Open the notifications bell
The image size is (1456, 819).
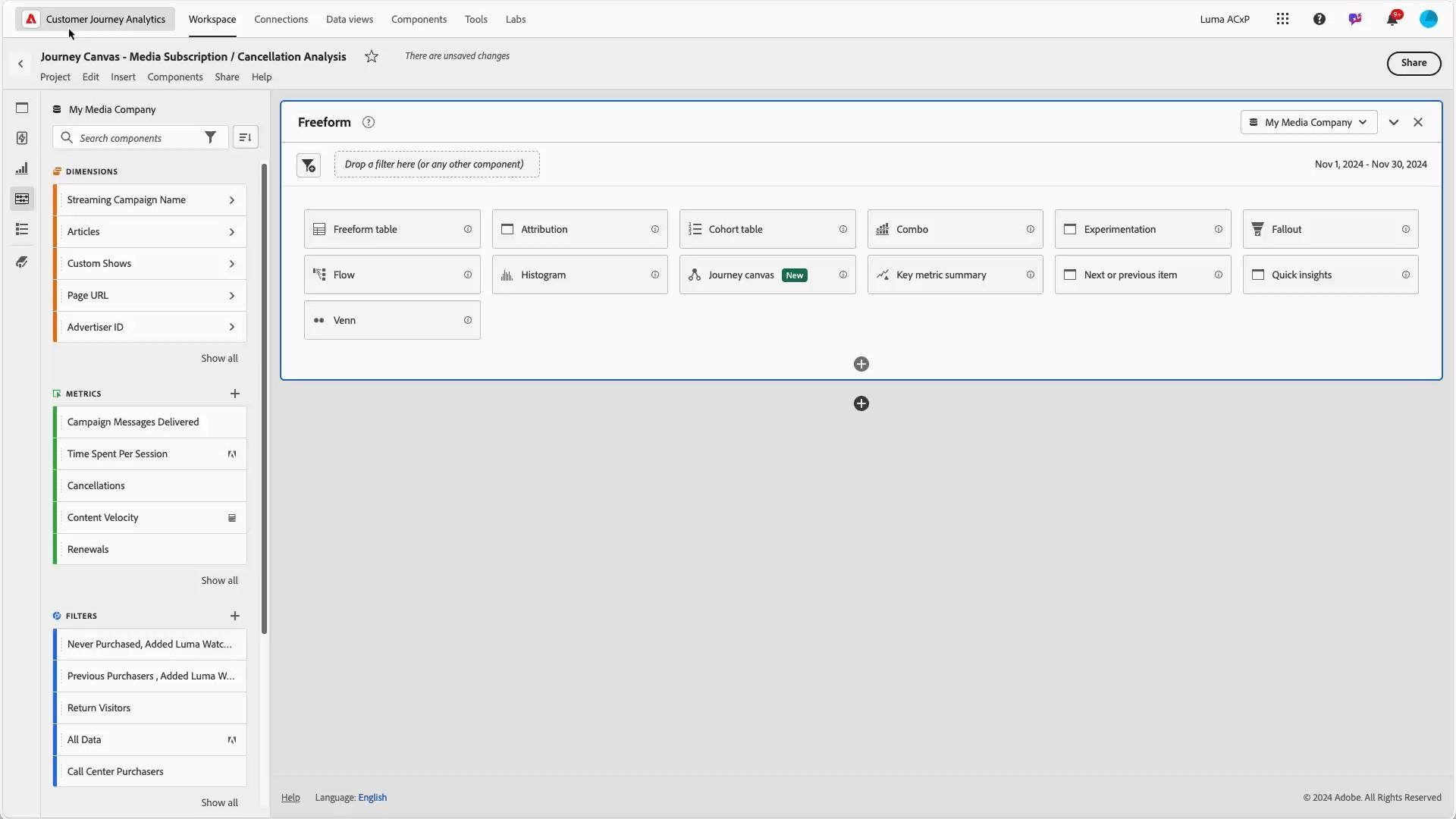pos(1392,19)
